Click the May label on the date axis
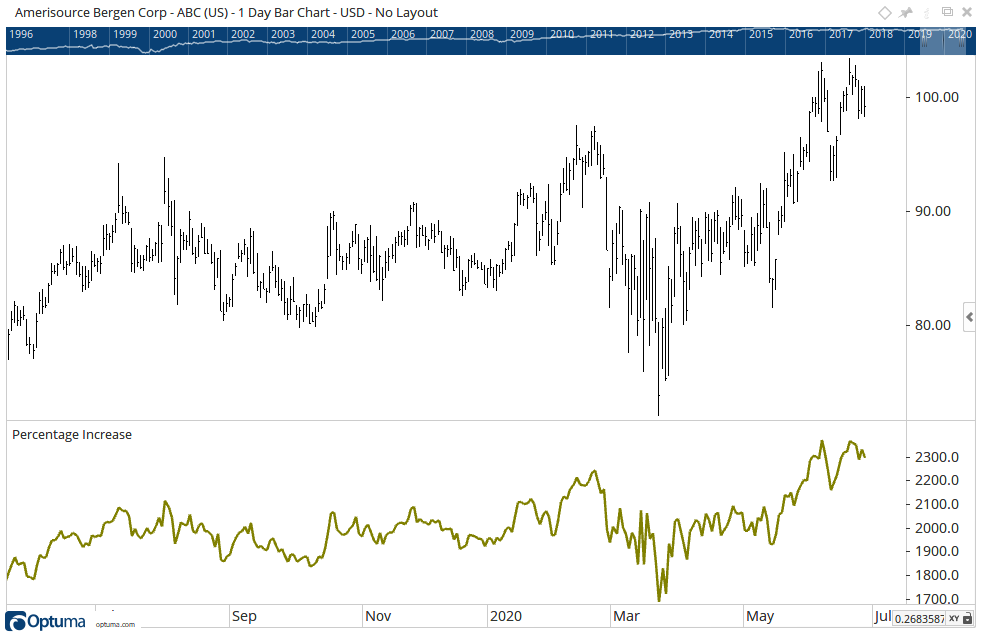982x635 pixels. 760,616
